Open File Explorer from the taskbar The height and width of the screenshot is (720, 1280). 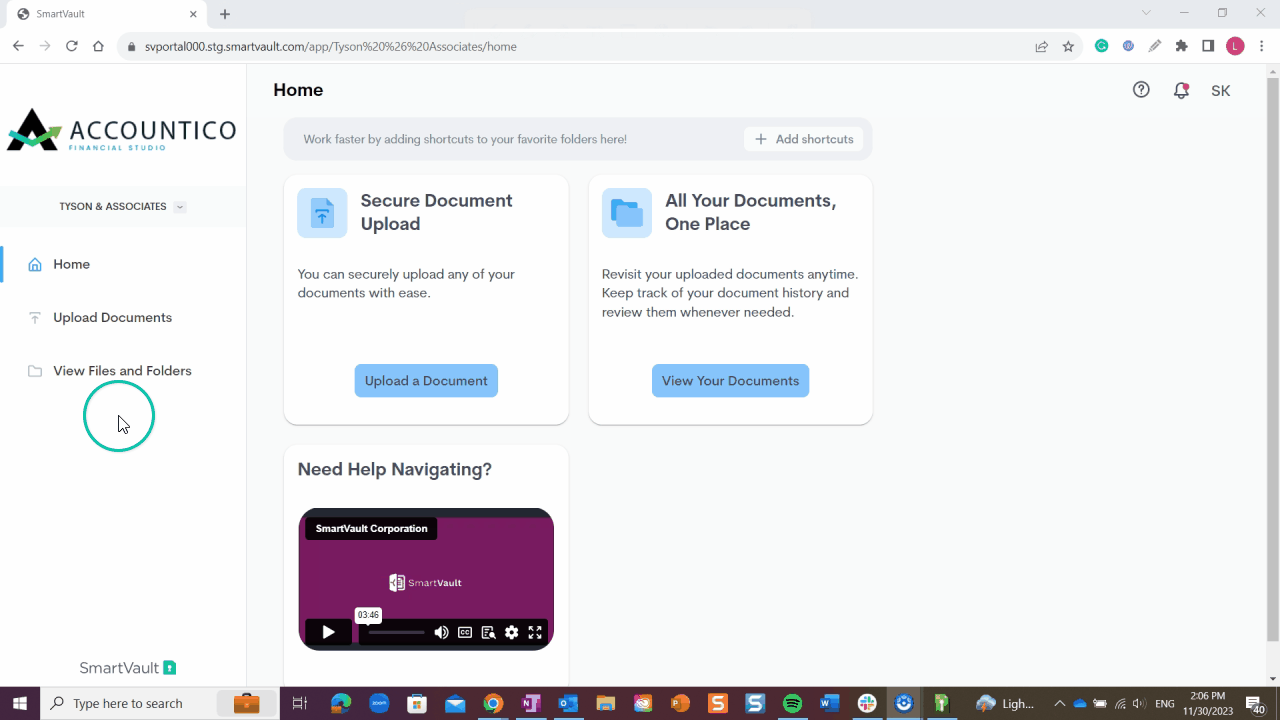click(x=604, y=704)
